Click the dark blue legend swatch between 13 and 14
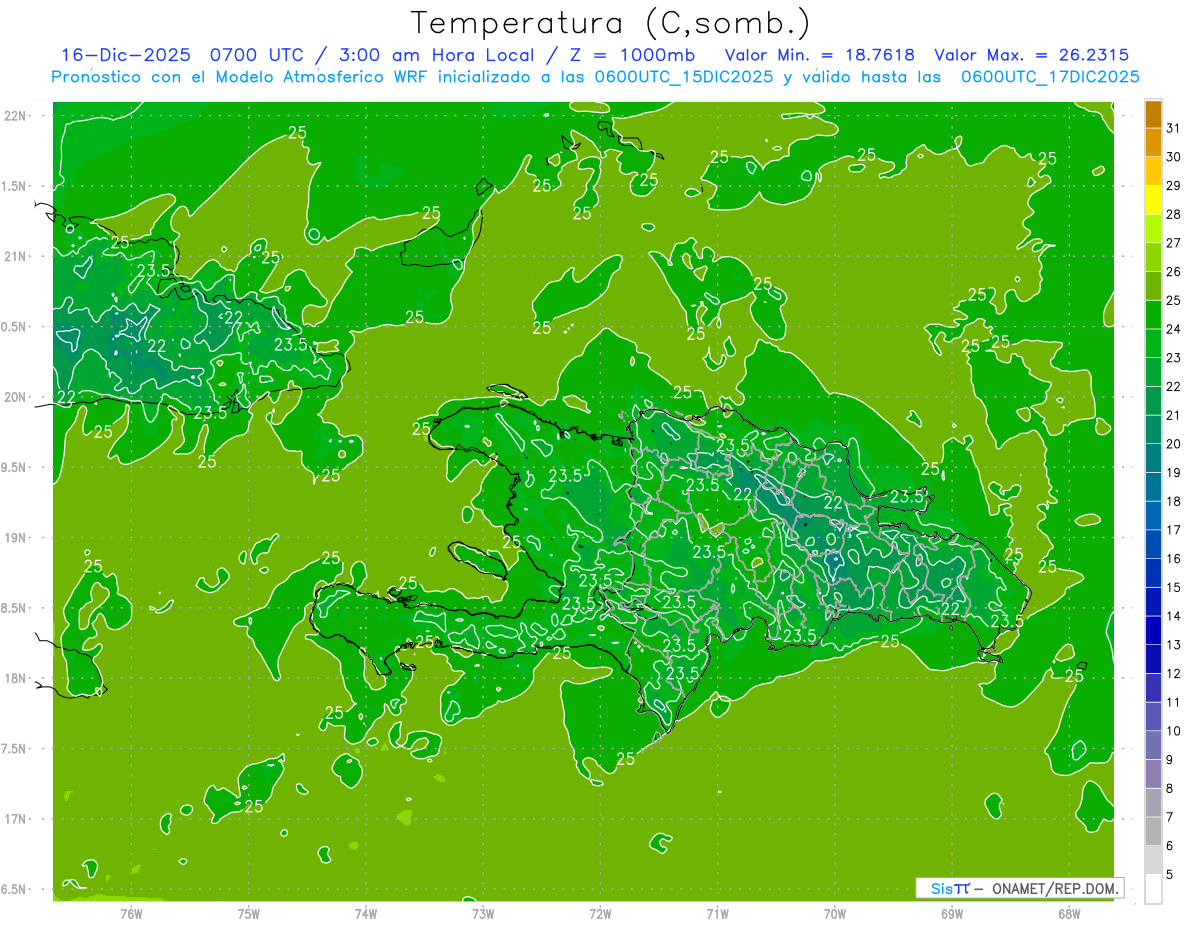 tap(1153, 631)
